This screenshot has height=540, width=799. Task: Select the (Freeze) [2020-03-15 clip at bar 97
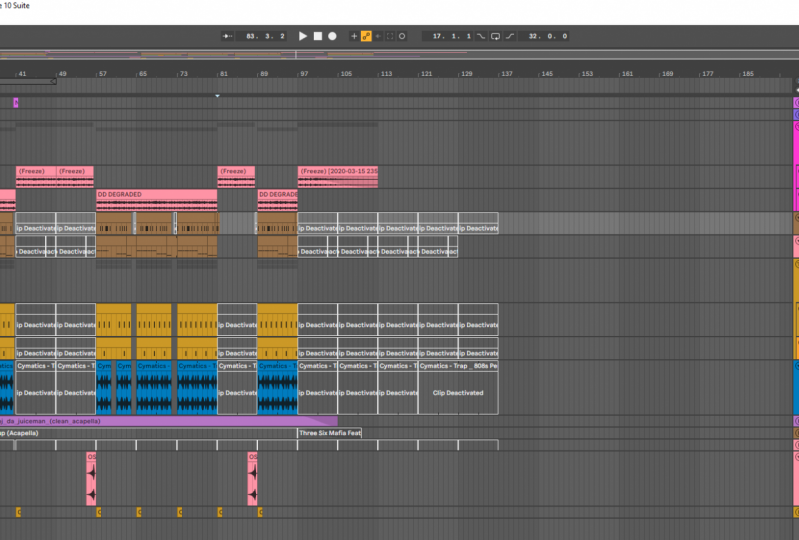pyautogui.click(x=338, y=177)
